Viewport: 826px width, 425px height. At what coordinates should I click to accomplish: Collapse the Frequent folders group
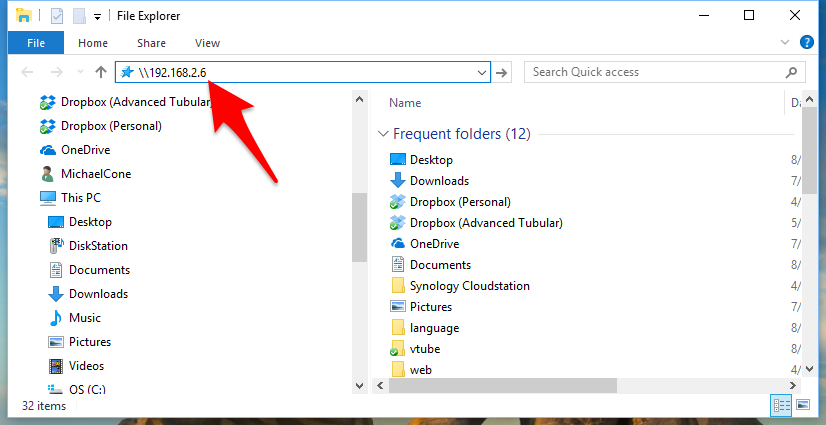click(x=383, y=134)
